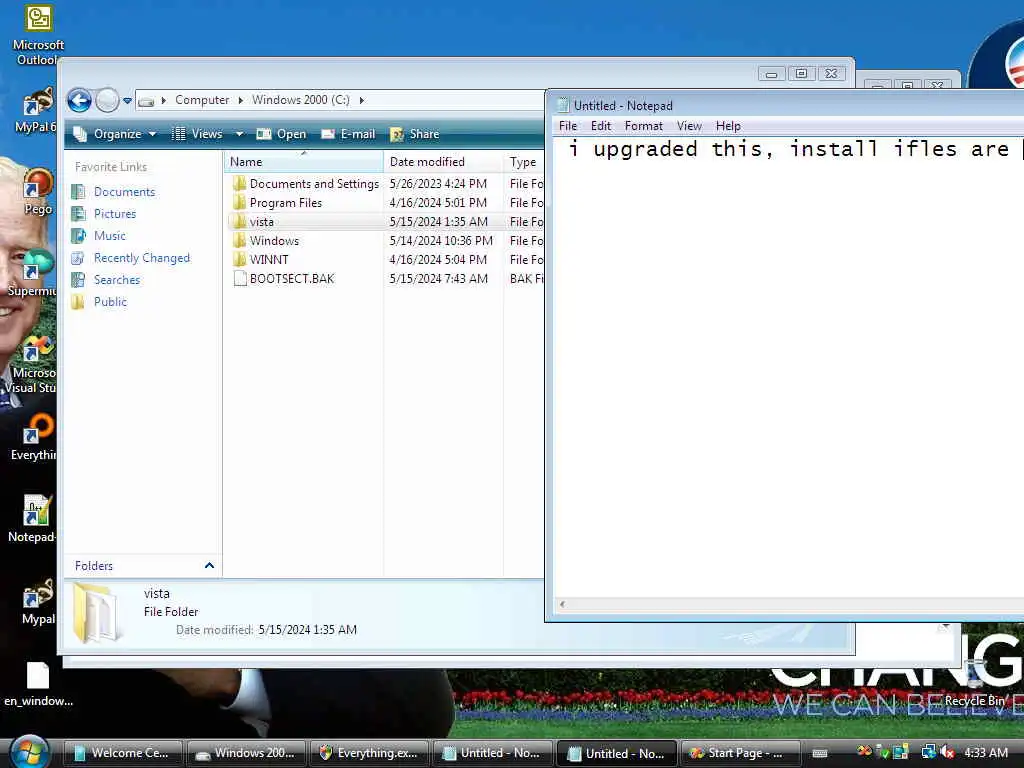
Task: Click the Windows 2000 (C:) breadcrumb
Action: pyautogui.click(x=300, y=100)
